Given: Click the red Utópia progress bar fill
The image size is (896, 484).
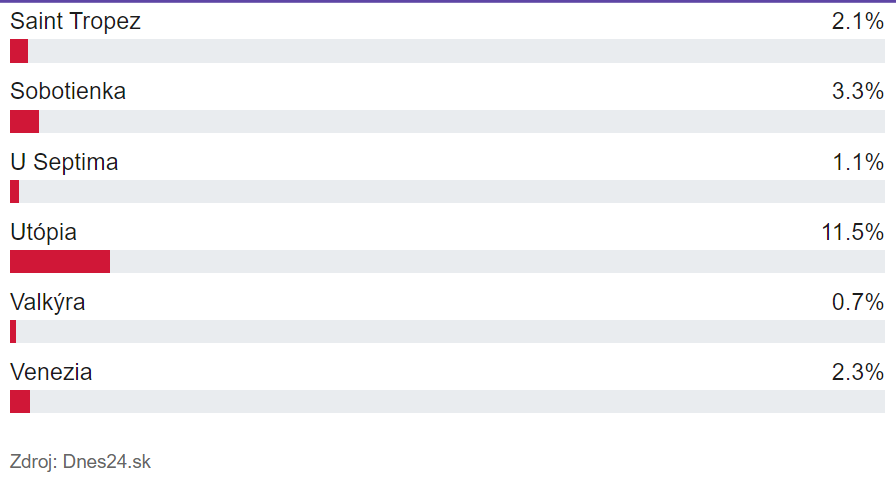Looking at the screenshot, I should [x=60, y=262].
